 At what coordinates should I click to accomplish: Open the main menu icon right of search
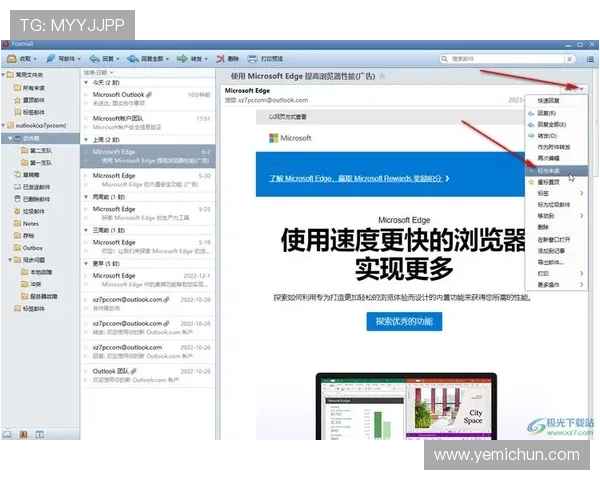[x=590, y=59]
